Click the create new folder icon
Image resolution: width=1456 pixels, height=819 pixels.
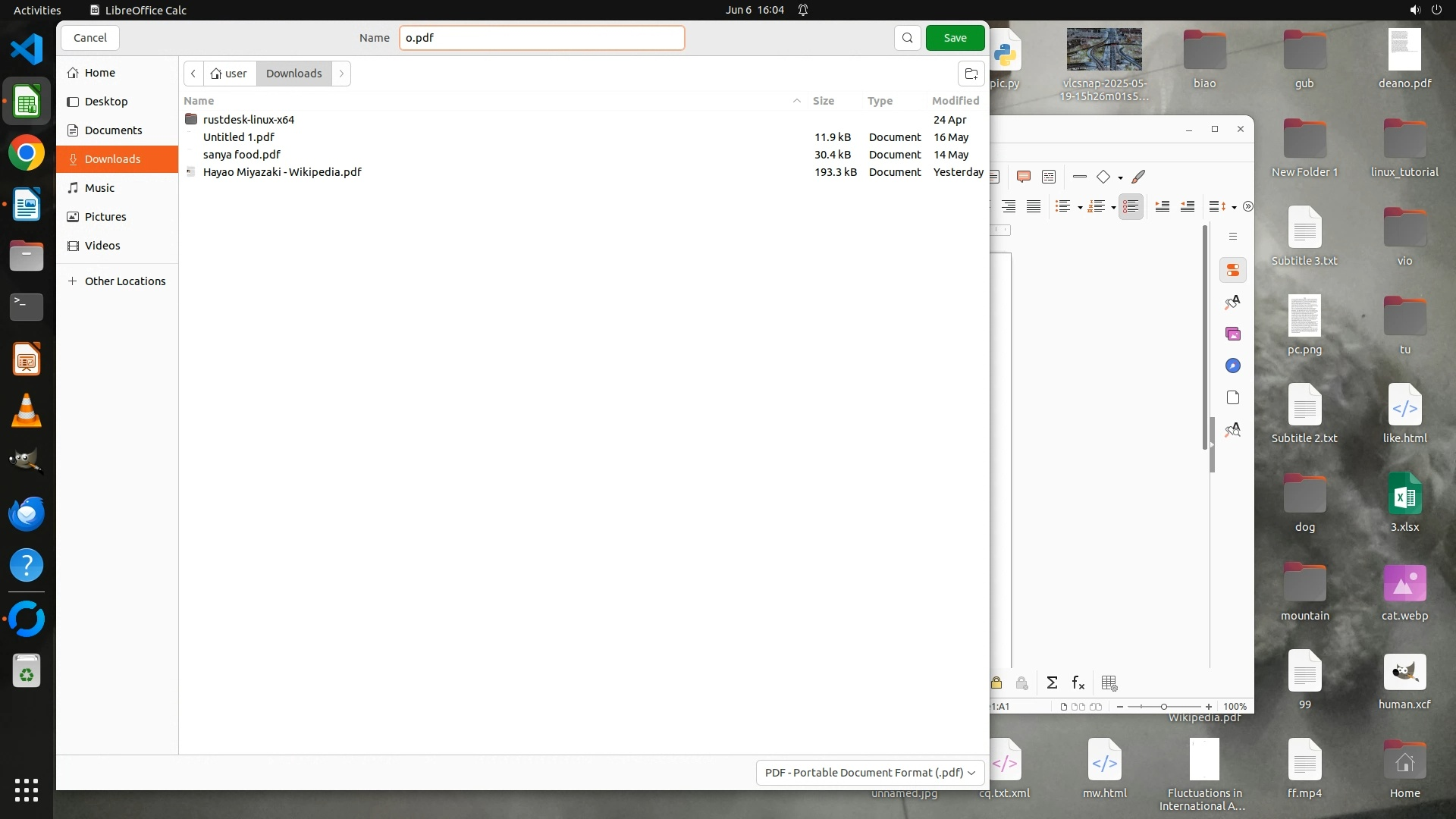pyautogui.click(x=971, y=74)
